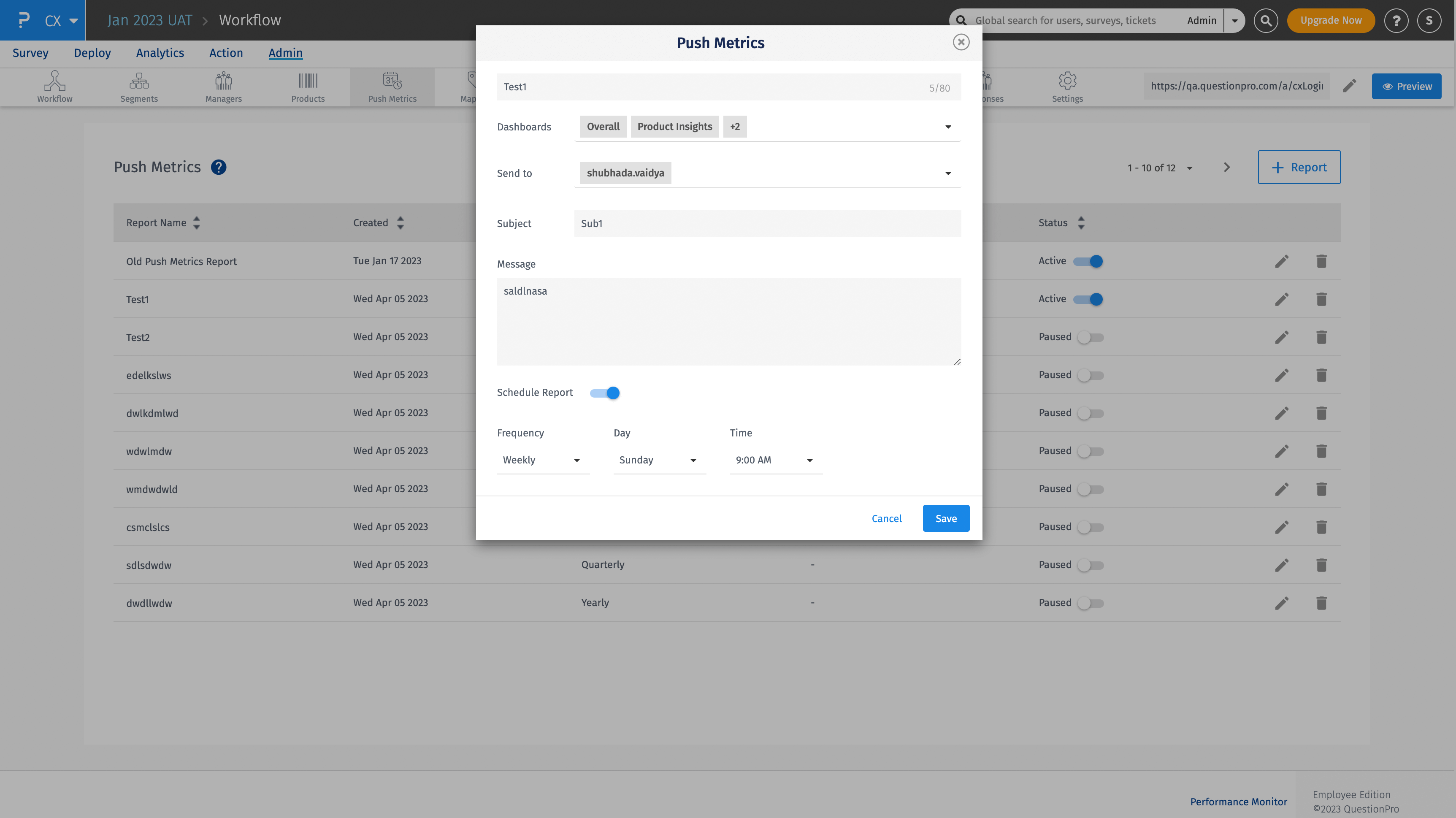Screen dimensions: 1456x818
Task: Open the Managers panel icon
Action: (223, 86)
